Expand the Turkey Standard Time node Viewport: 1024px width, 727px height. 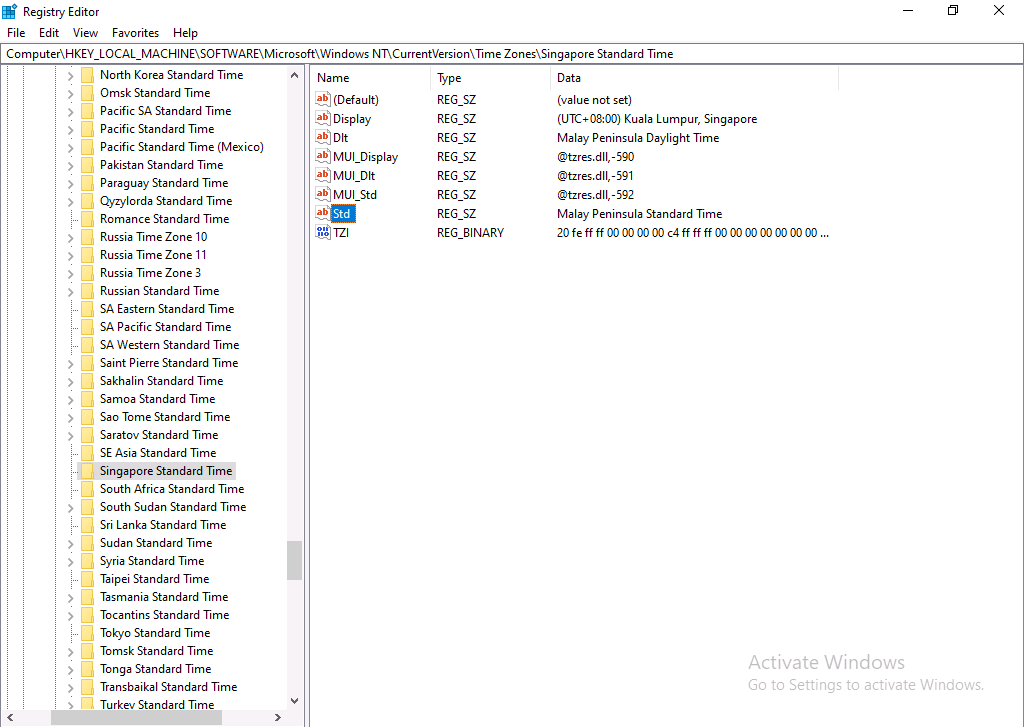click(x=68, y=704)
